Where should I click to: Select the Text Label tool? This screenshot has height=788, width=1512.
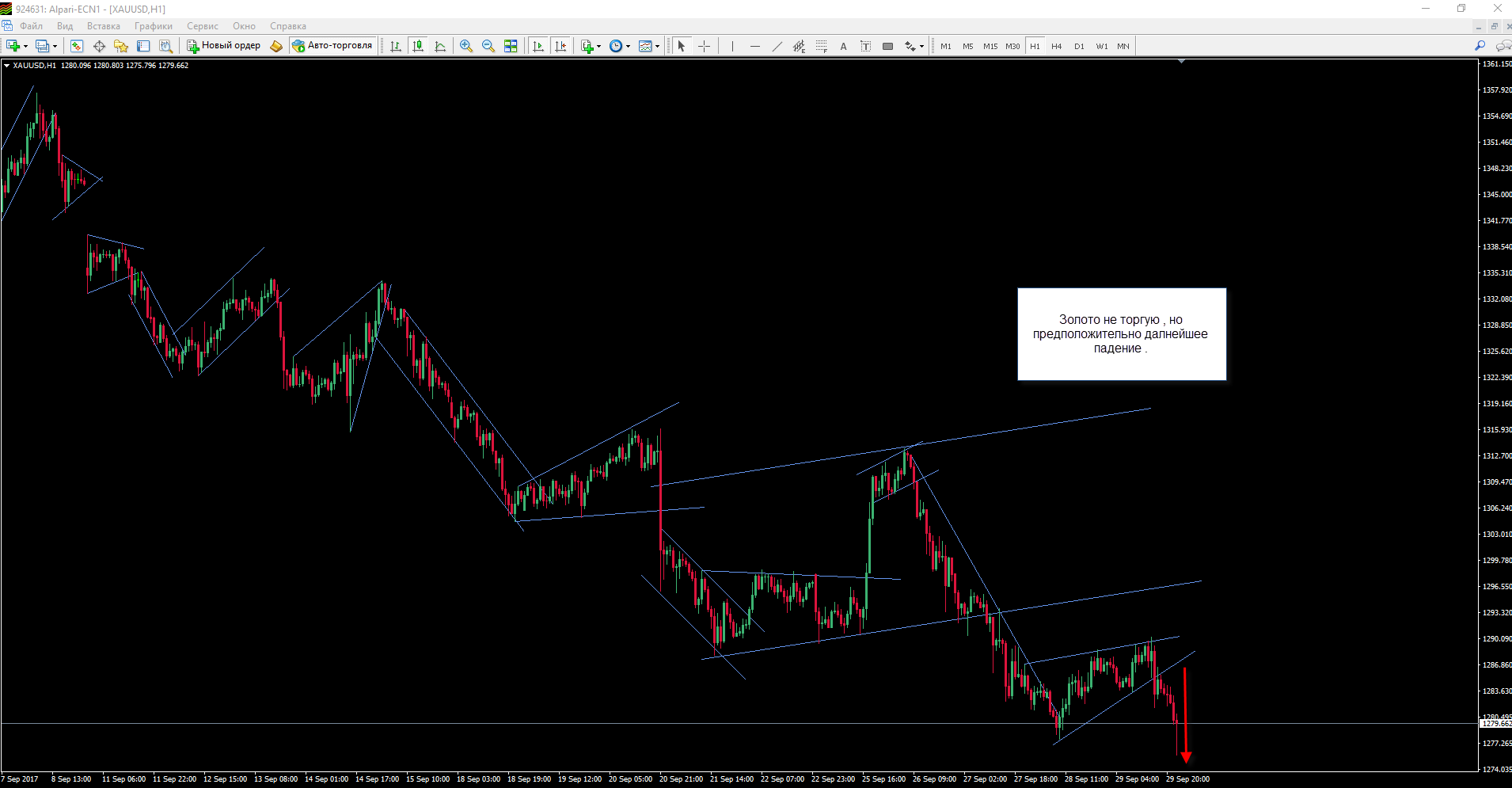865,46
